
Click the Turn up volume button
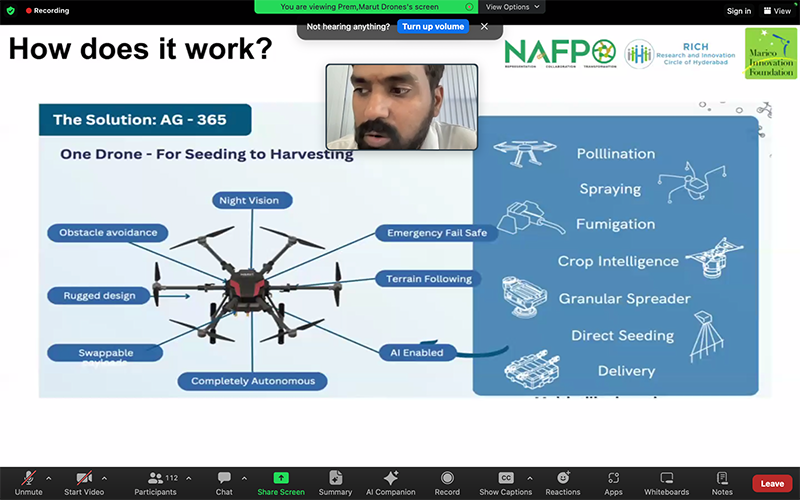point(433,27)
